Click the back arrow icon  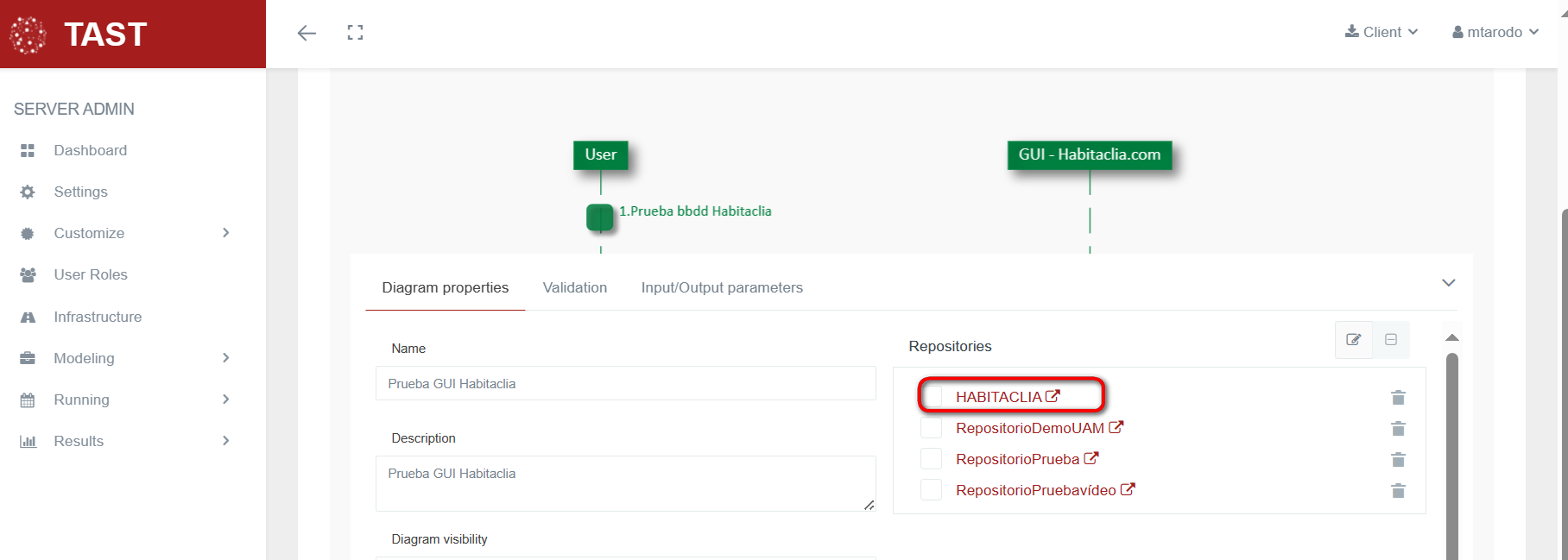pyautogui.click(x=307, y=33)
